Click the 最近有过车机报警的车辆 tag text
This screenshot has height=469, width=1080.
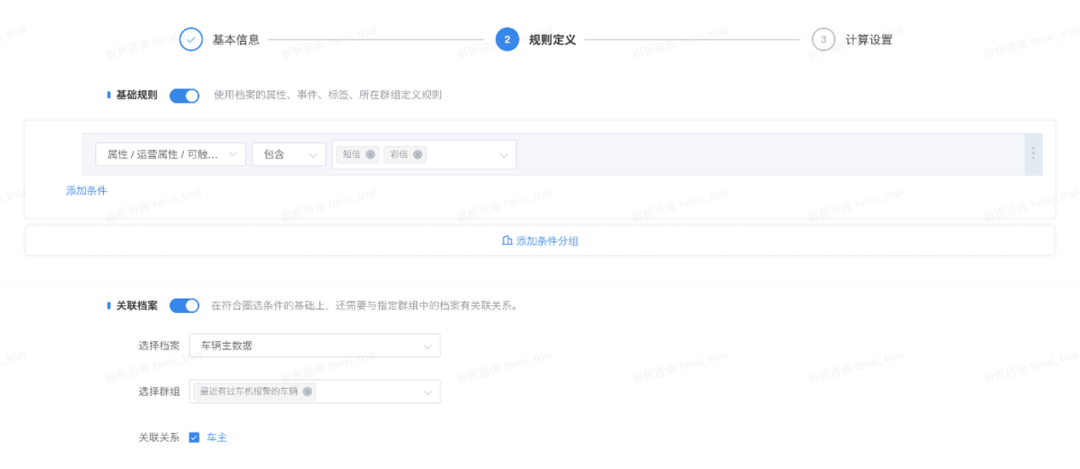pyautogui.click(x=248, y=391)
